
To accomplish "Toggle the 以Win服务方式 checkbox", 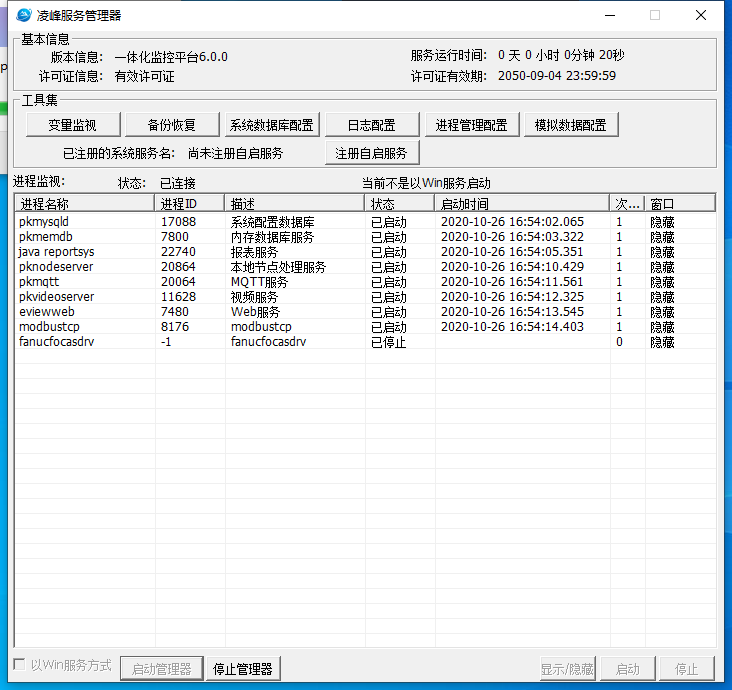I will click(20, 664).
